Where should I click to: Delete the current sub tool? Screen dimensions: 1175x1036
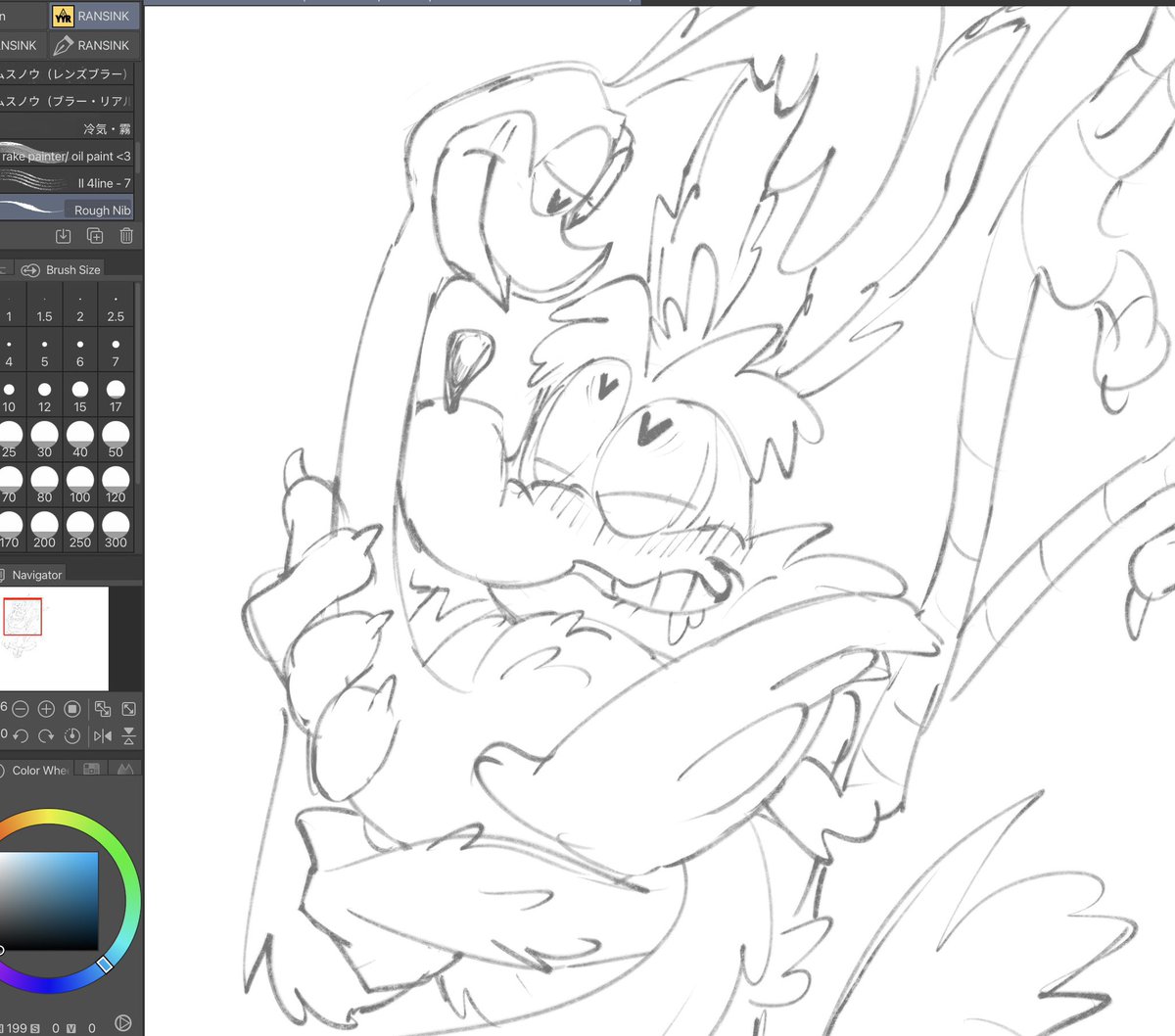[126, 236]
